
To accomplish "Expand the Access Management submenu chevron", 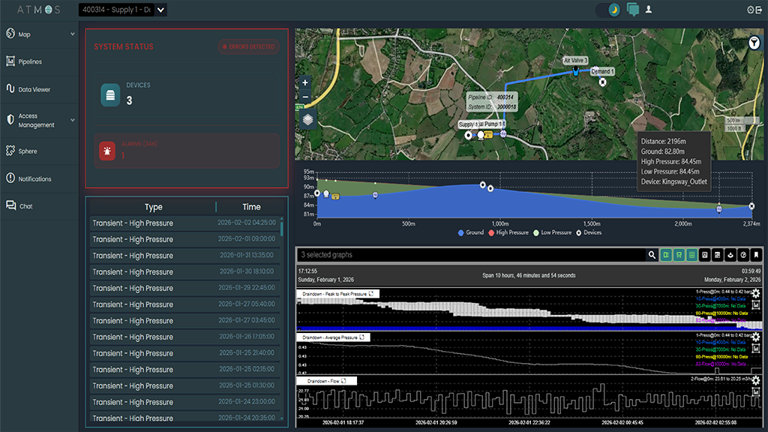I will [x=74, y=118].
